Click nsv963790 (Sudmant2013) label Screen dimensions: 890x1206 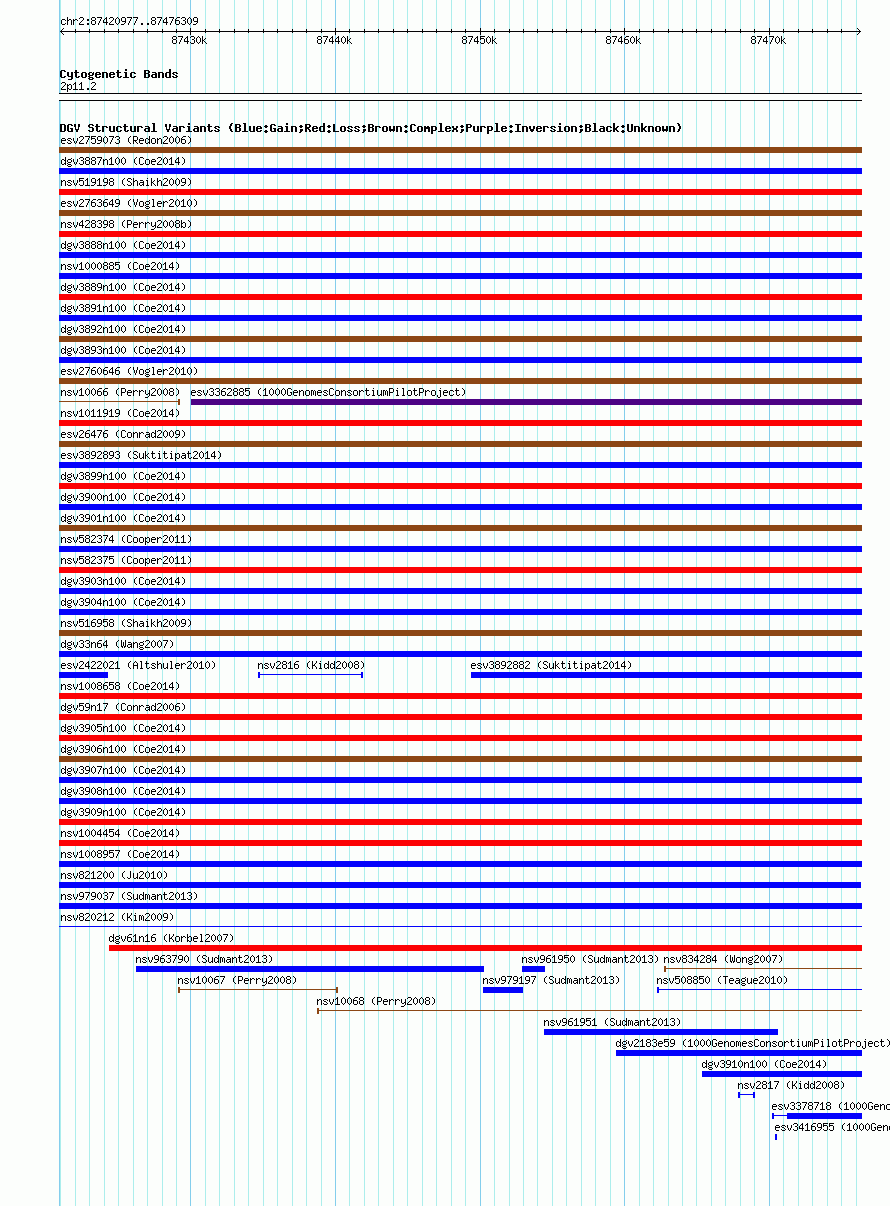(204, 959)
